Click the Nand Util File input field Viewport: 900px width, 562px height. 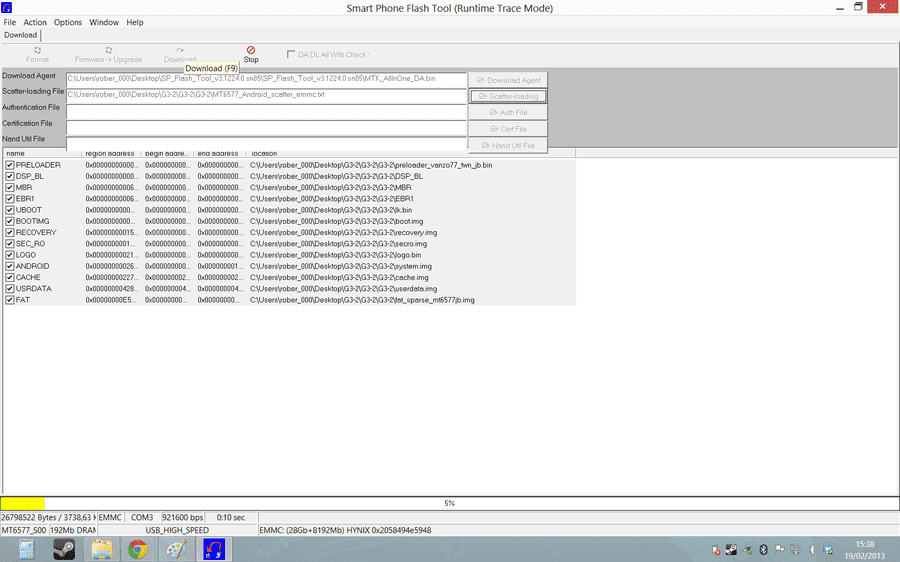[x=266, y=142]
